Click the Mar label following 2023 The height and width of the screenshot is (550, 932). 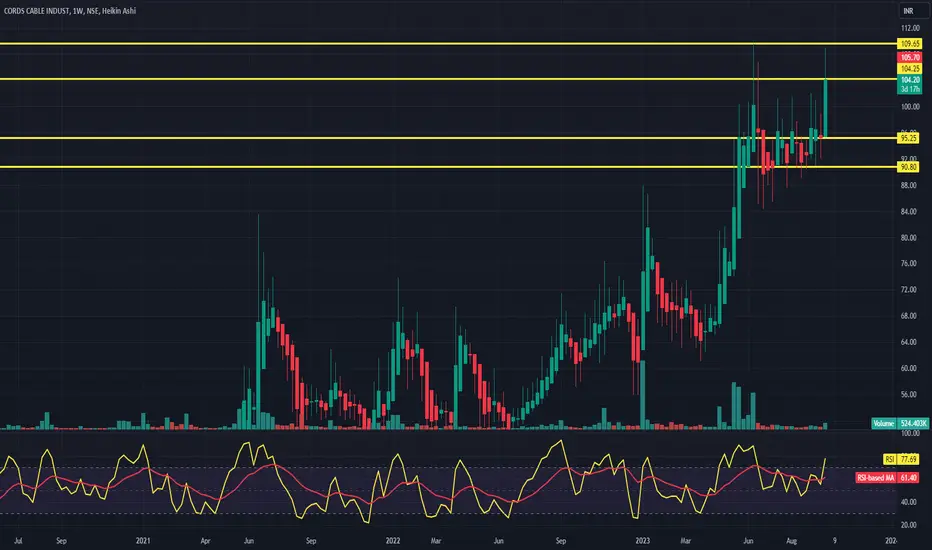point(685,540)
